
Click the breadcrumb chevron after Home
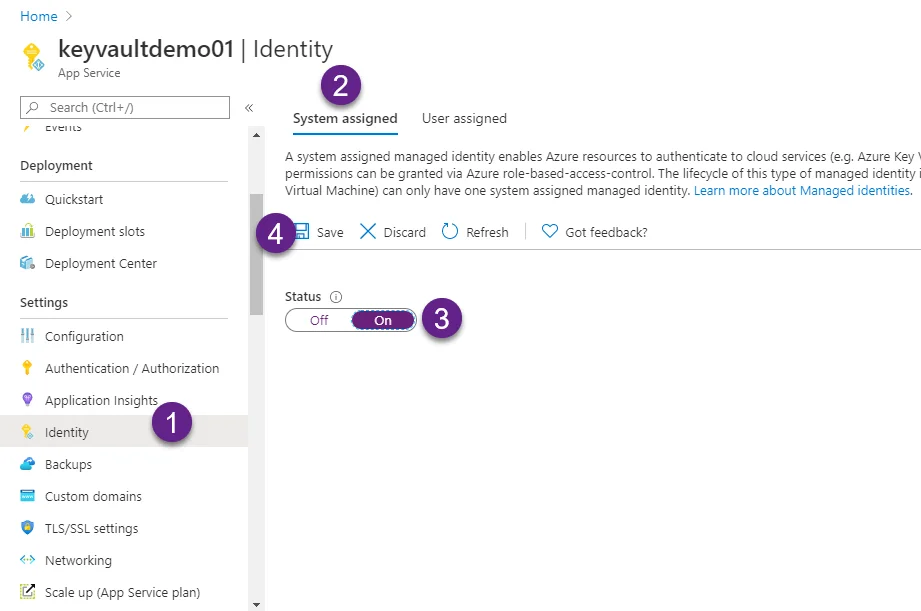(x=69, y=16)
